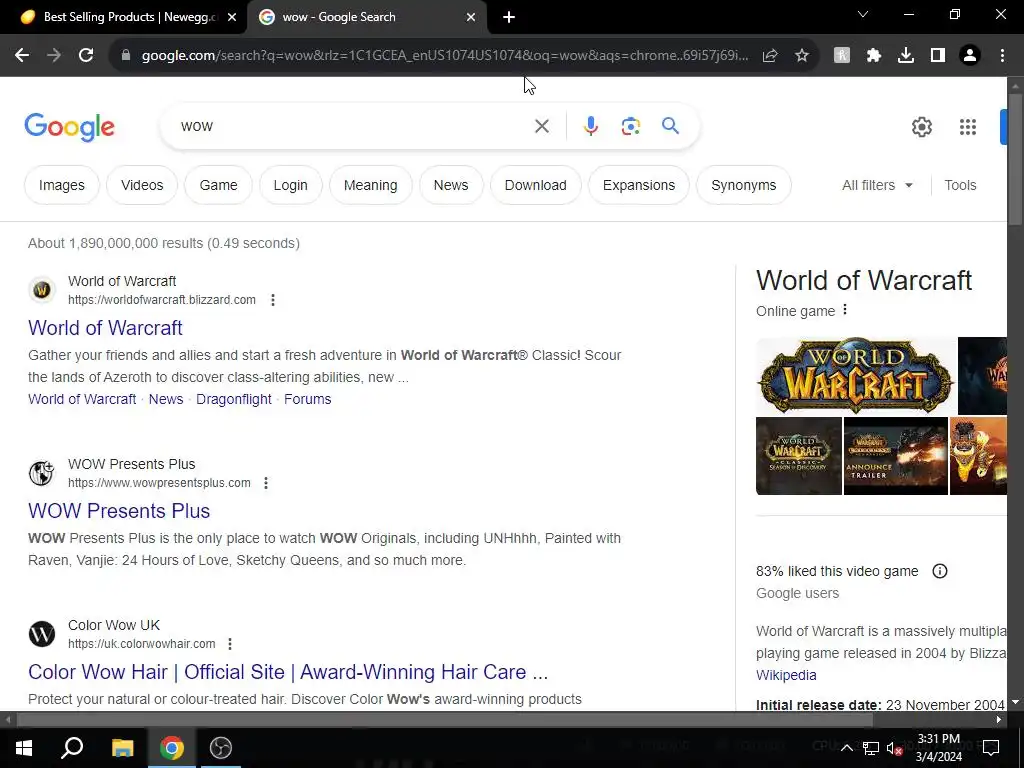Open the Forums sitelink
1024x768 pixels.
[x=308, y=399]
